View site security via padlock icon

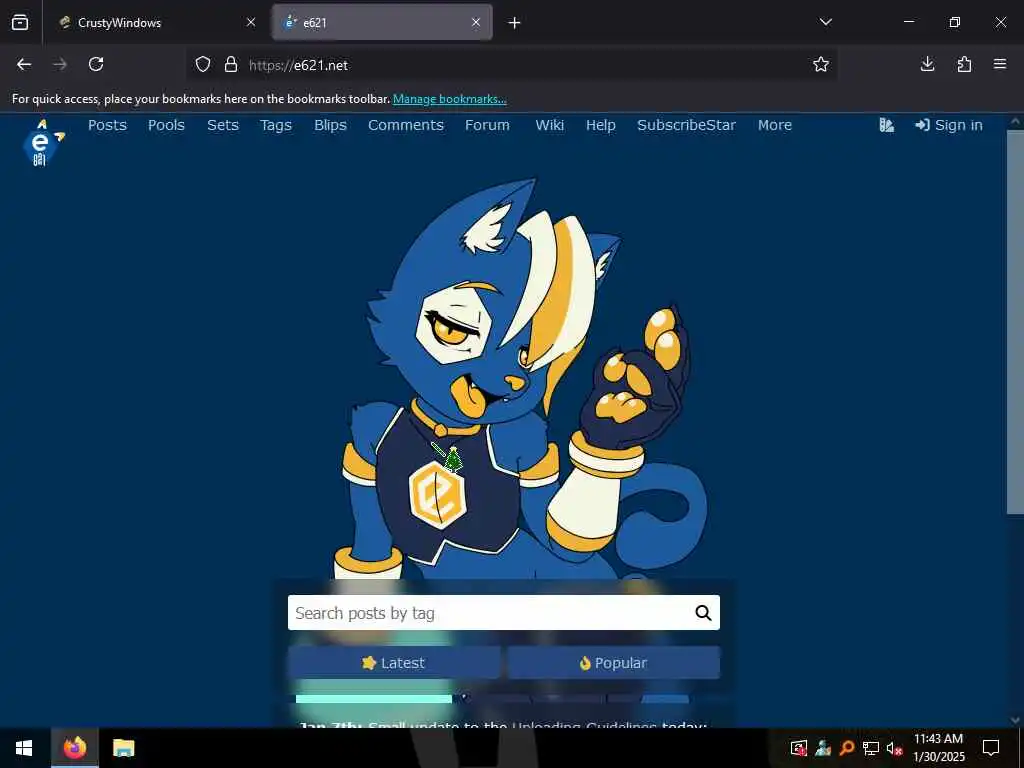[x=231, y=64]
